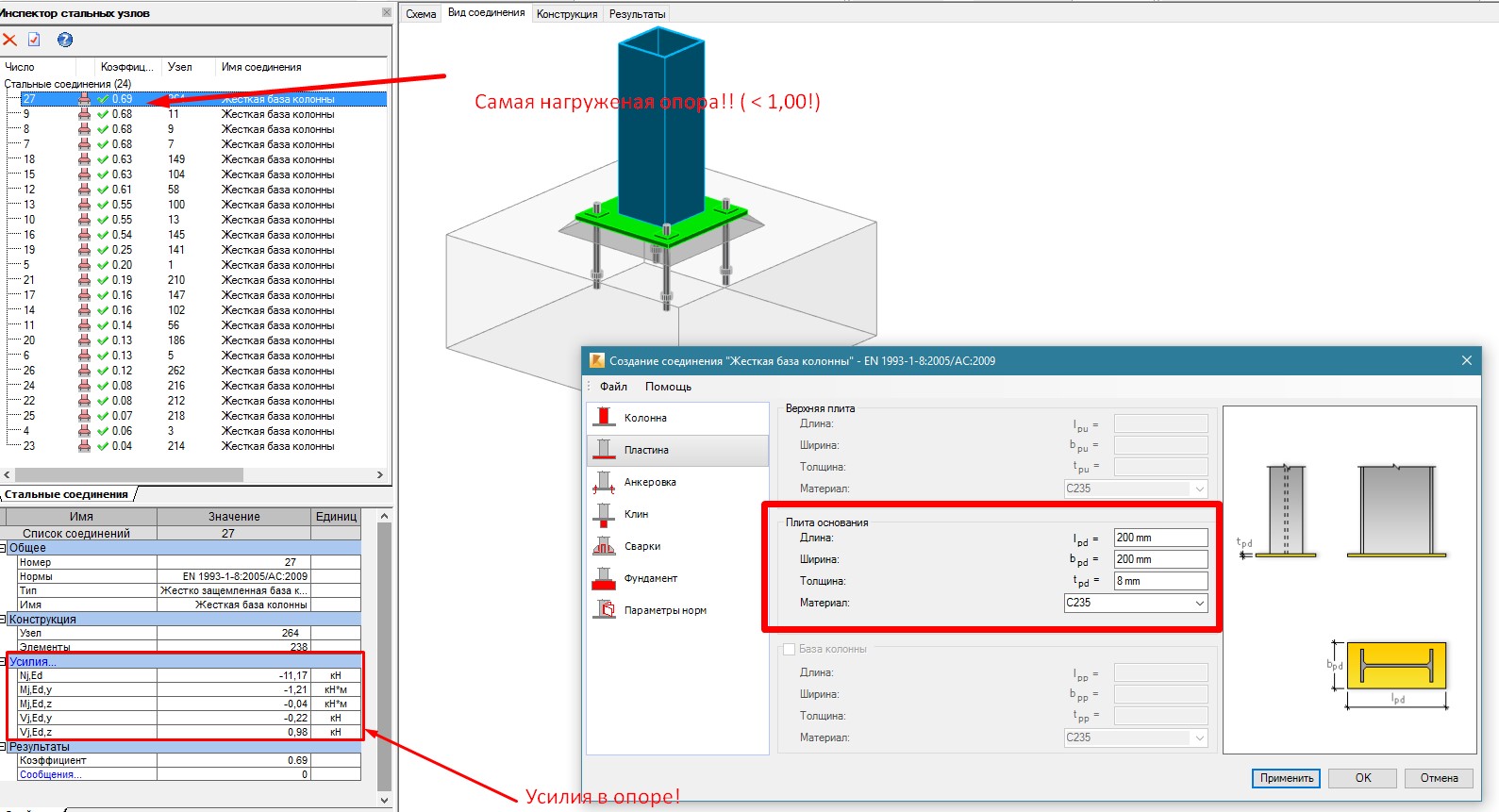Click the Применить button
This screenshot has height=812, width=1499.
pos(1286,778)
